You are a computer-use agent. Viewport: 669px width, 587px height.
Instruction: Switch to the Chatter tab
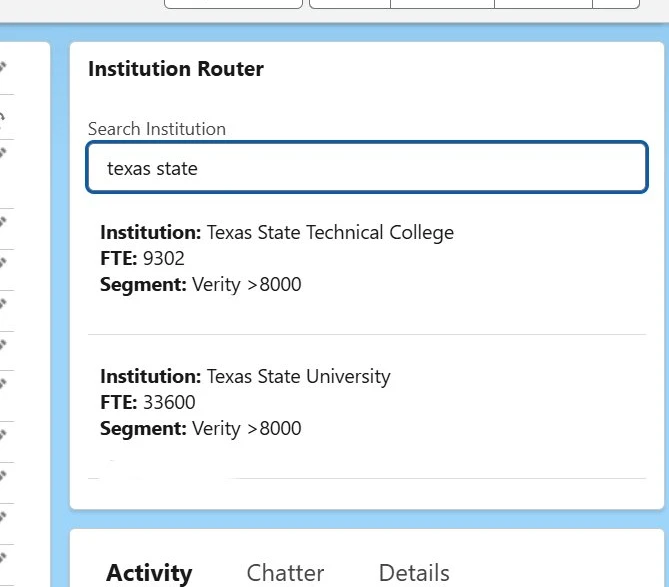tap(285, 572)
